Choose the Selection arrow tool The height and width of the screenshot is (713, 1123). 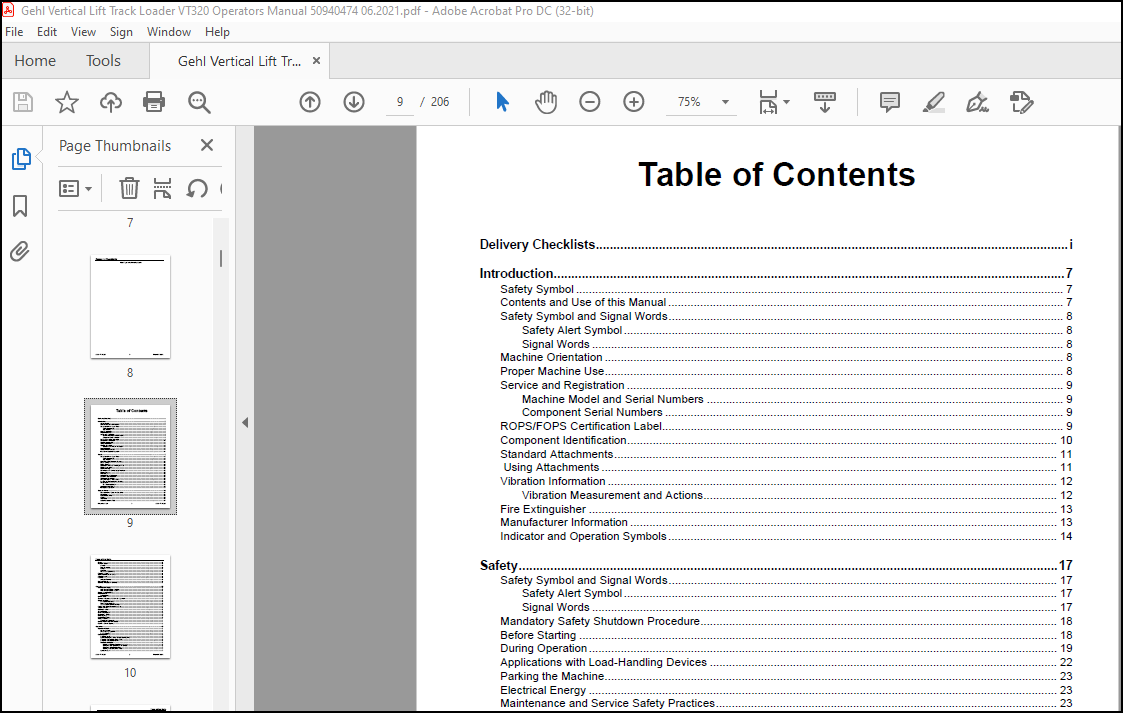(502, 102)
